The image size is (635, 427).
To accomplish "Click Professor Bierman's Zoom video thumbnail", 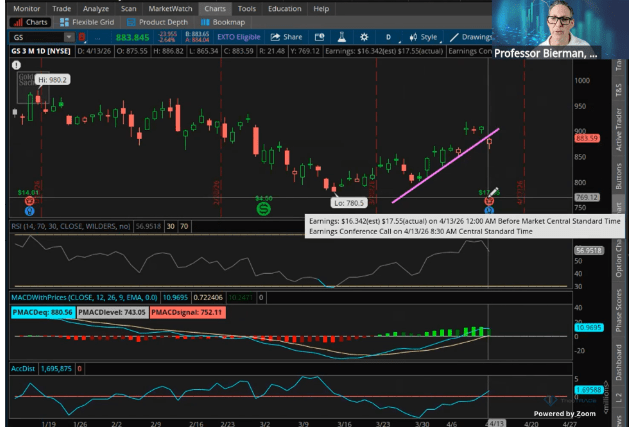I will click(560, 30).
